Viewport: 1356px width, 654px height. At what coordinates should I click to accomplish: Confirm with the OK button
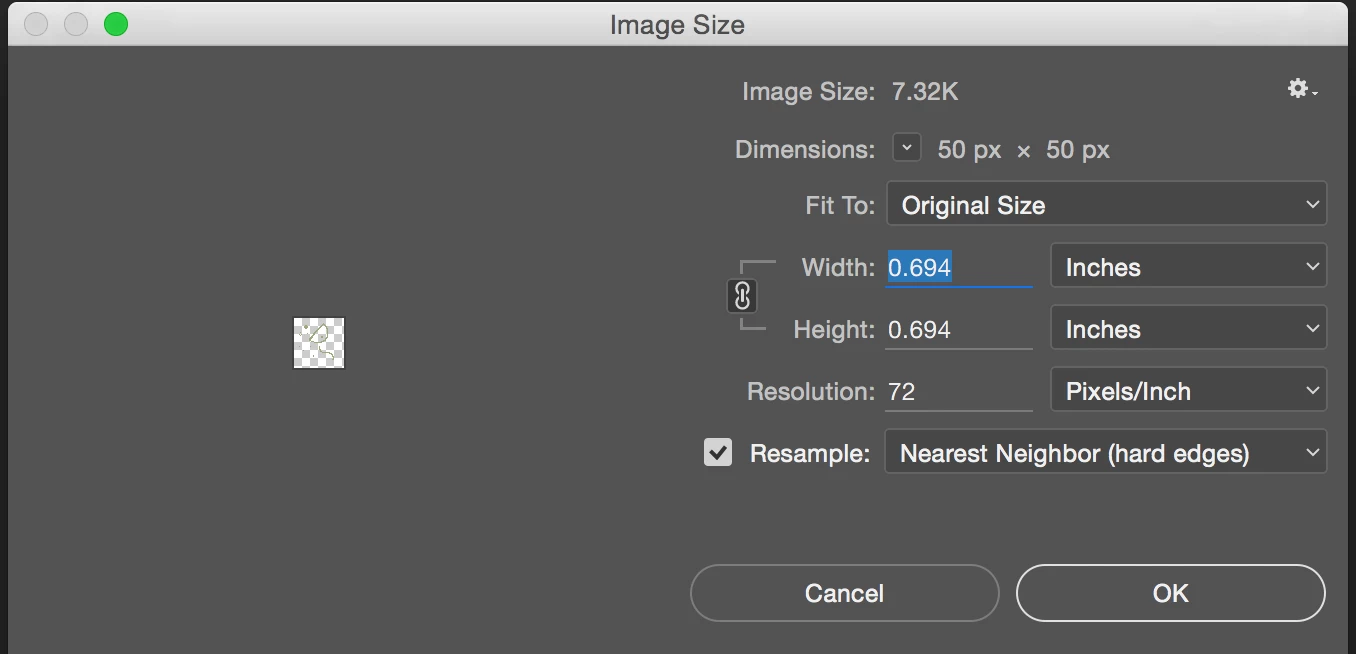click(x=1170, y=593)
